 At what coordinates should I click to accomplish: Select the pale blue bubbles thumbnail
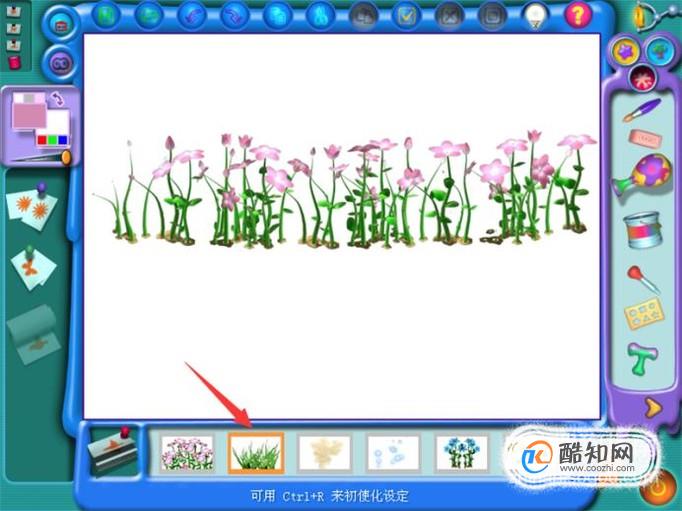[394, 454]
